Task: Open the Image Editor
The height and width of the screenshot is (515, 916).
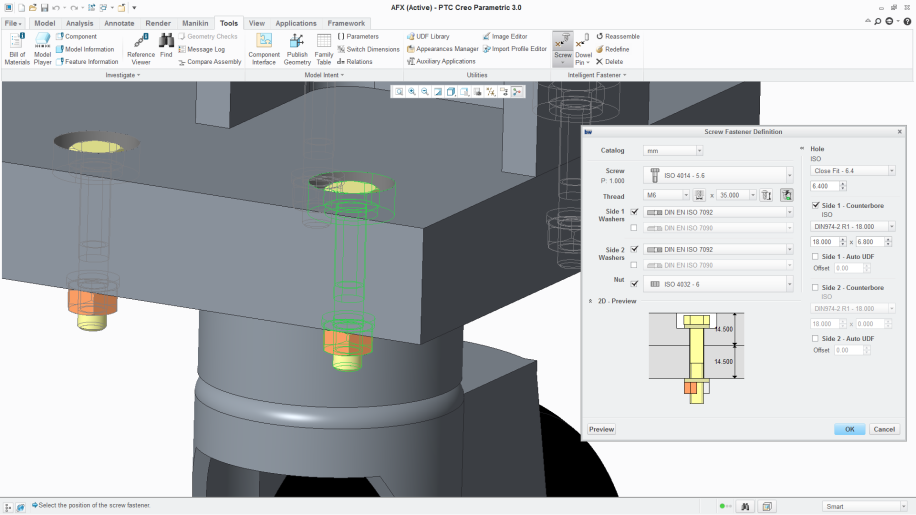Action: pos(505,36)
